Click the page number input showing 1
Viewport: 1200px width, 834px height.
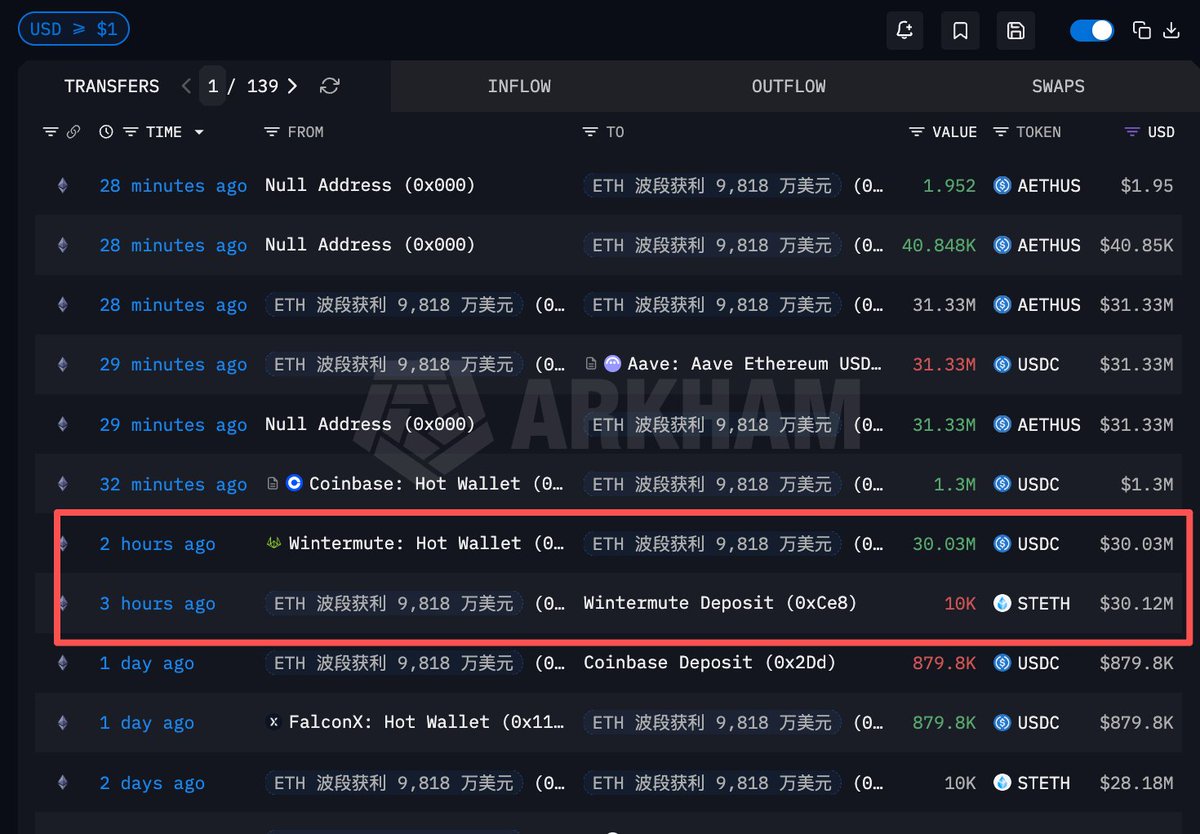tap(213, 86)
